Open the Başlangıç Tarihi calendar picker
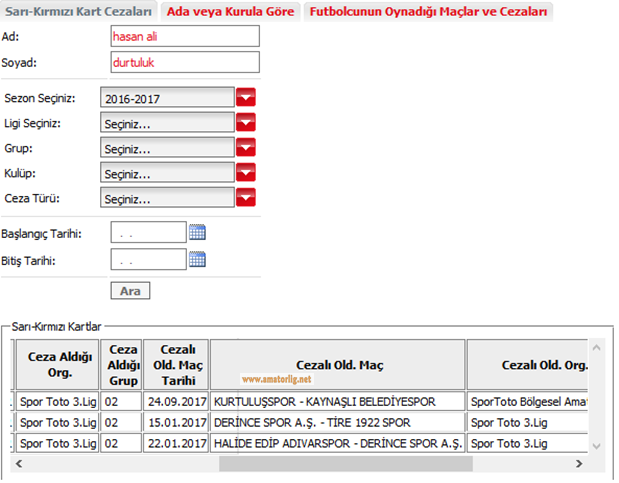 pyautogui.click(x=198, y=232)
